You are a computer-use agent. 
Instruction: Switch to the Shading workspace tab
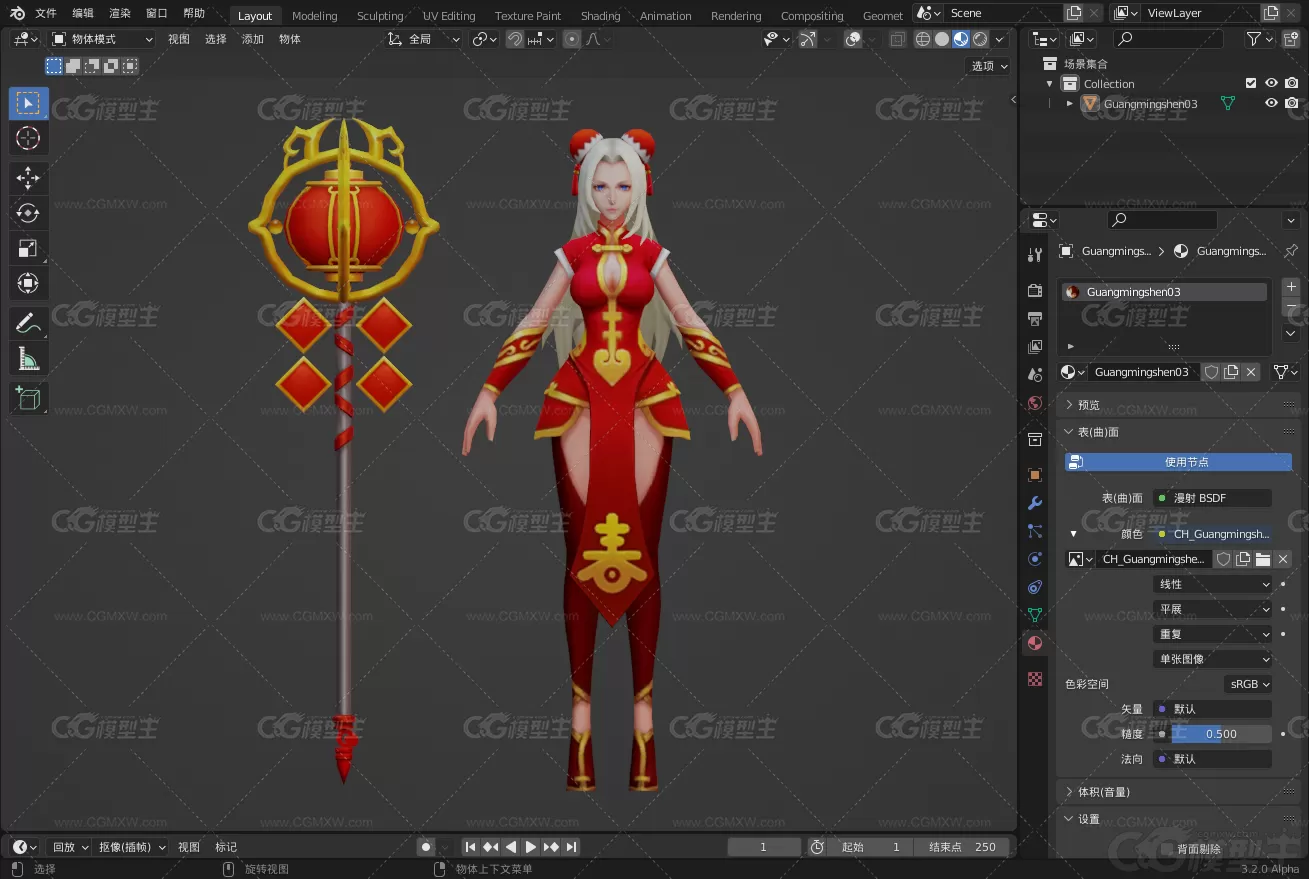click(600, 15)
